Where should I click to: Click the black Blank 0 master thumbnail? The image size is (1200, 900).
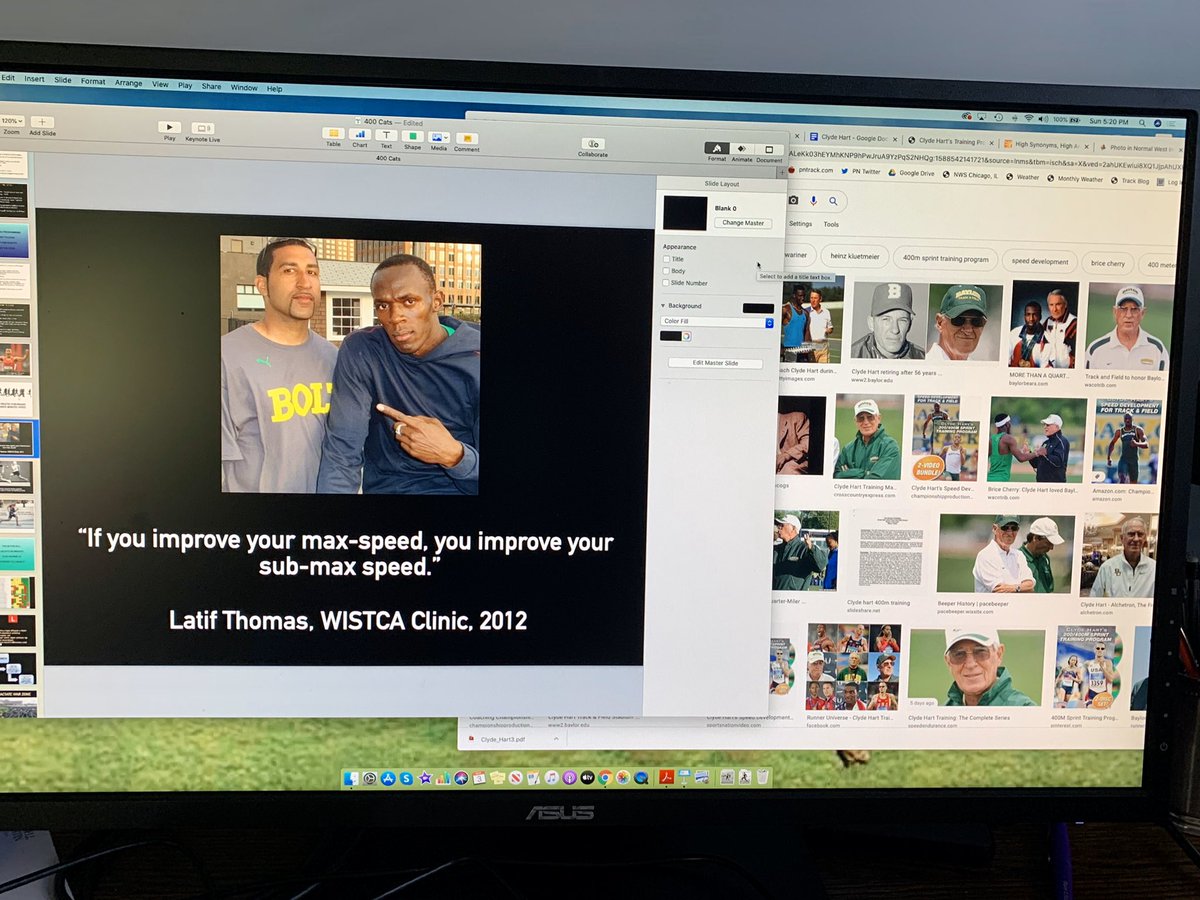click(685, 214)
